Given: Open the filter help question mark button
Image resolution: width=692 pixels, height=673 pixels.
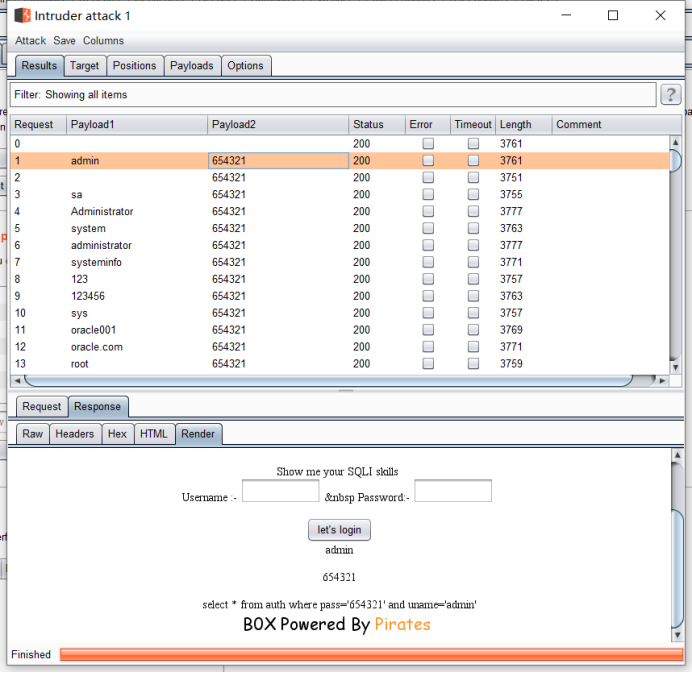Looking at the screenshot, I should pyautogui.click(x=670, y=94).
